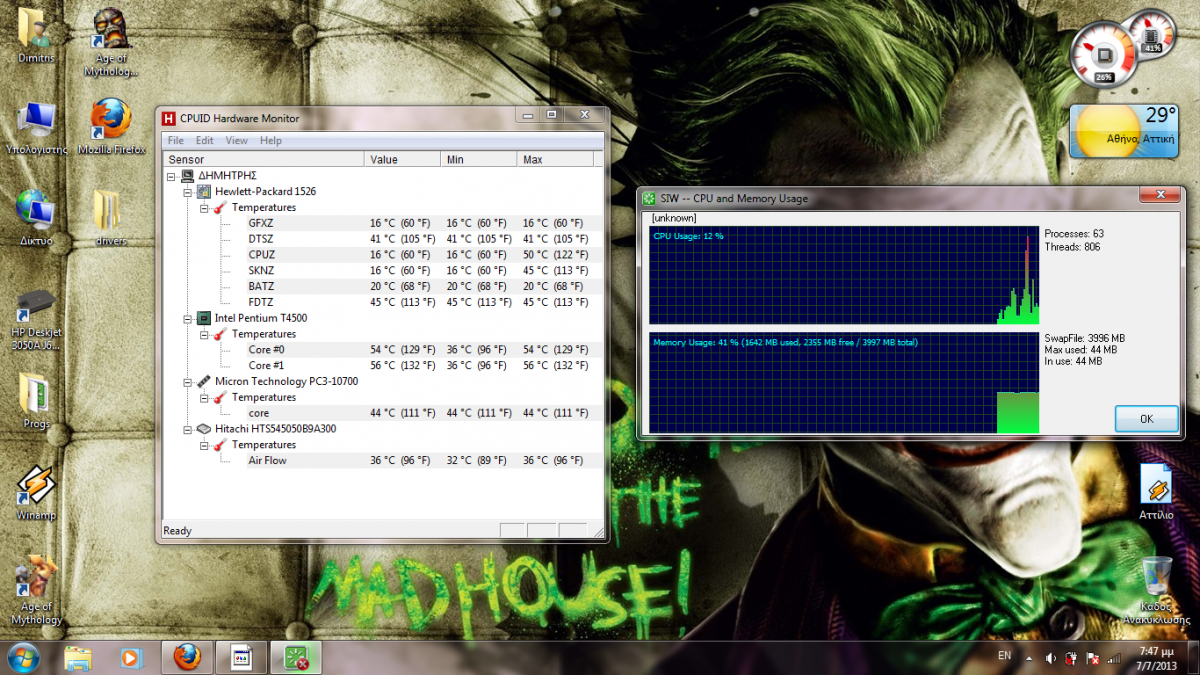1200x675 pixels.
Task: Click the volume icon in system tray
Action: [x=1050, y=658]
